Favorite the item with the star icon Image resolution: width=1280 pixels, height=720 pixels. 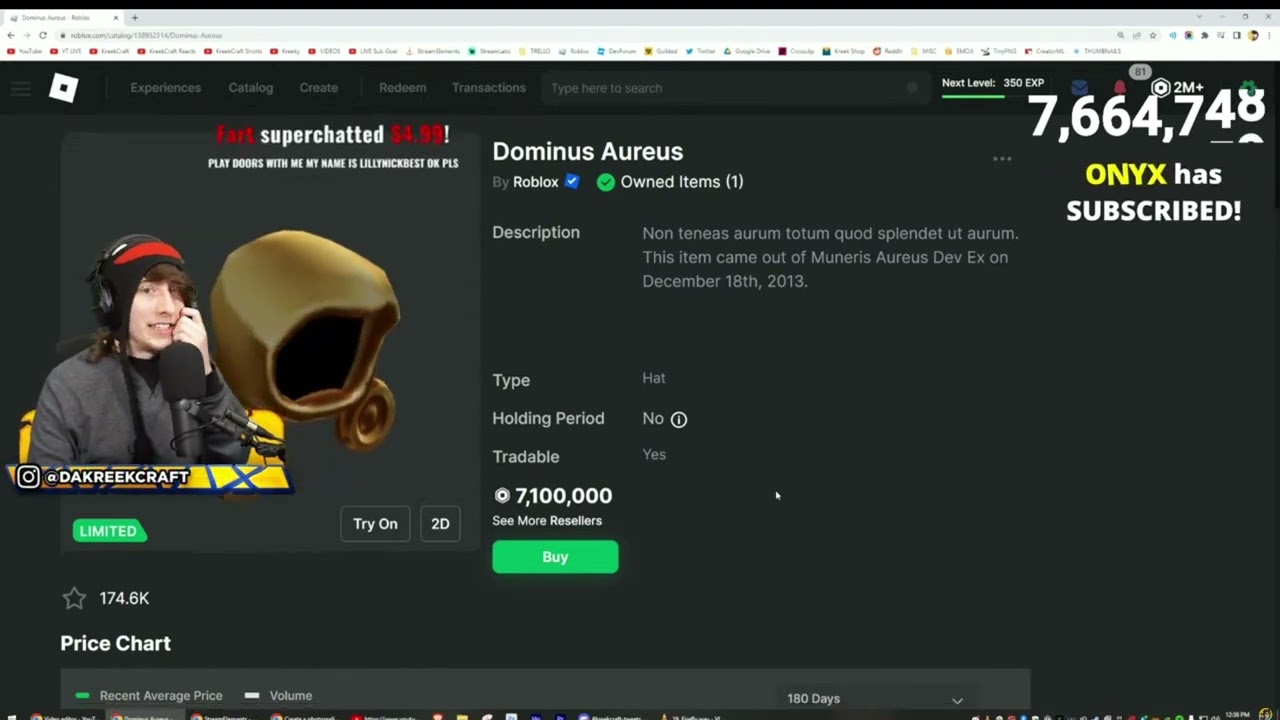coord(74,598)
